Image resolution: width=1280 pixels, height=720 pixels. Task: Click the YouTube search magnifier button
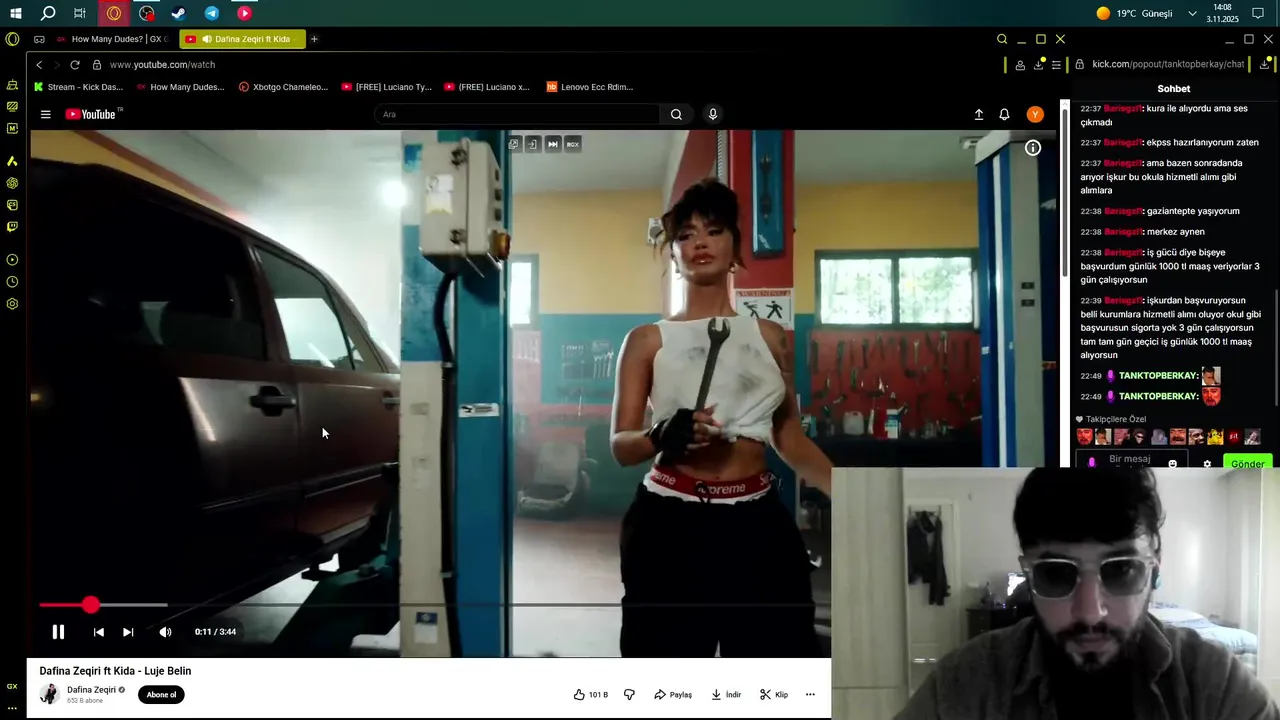tap(676, 114)
